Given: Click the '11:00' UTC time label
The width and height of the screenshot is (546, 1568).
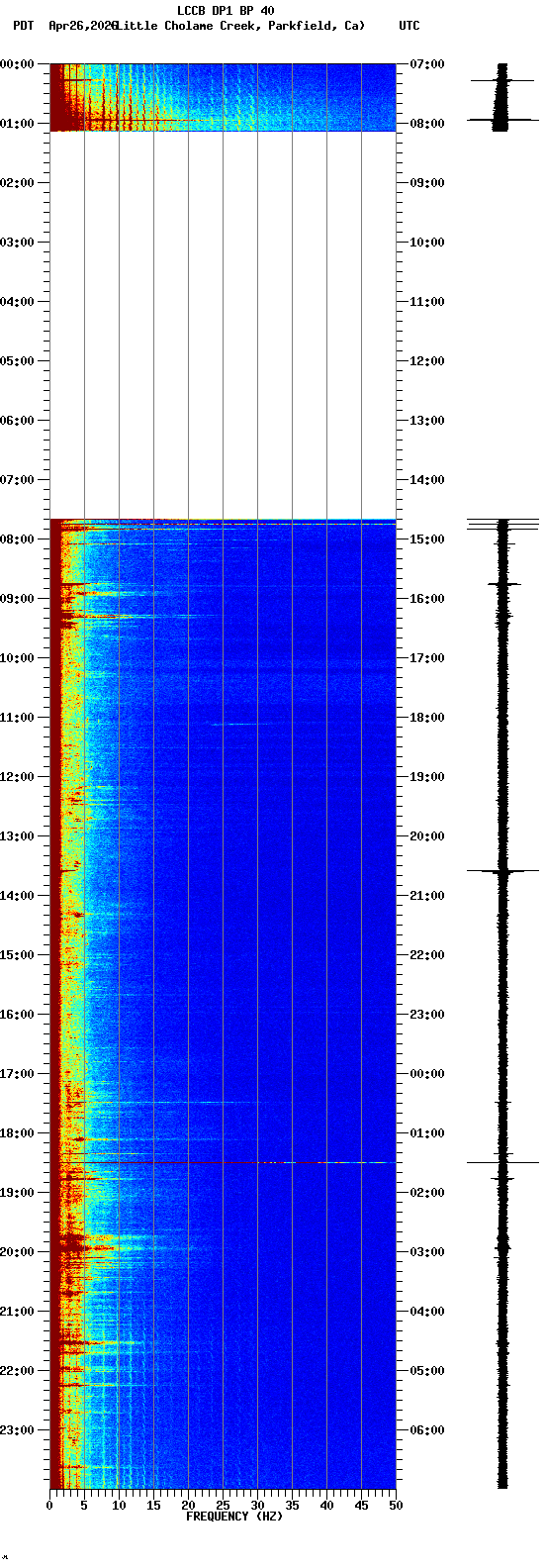Looking at the screenshot, I should tap(427, 302).
